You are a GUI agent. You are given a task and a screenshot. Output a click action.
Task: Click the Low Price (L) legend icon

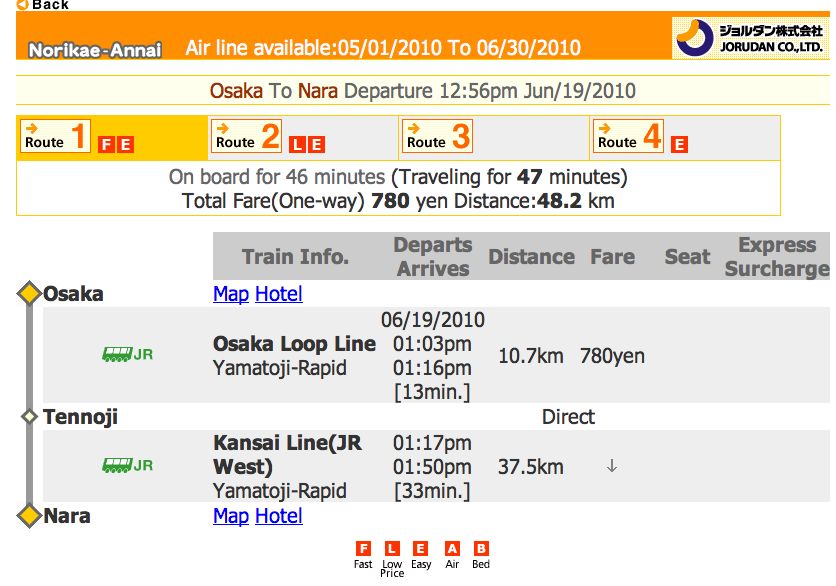point(392,549)
